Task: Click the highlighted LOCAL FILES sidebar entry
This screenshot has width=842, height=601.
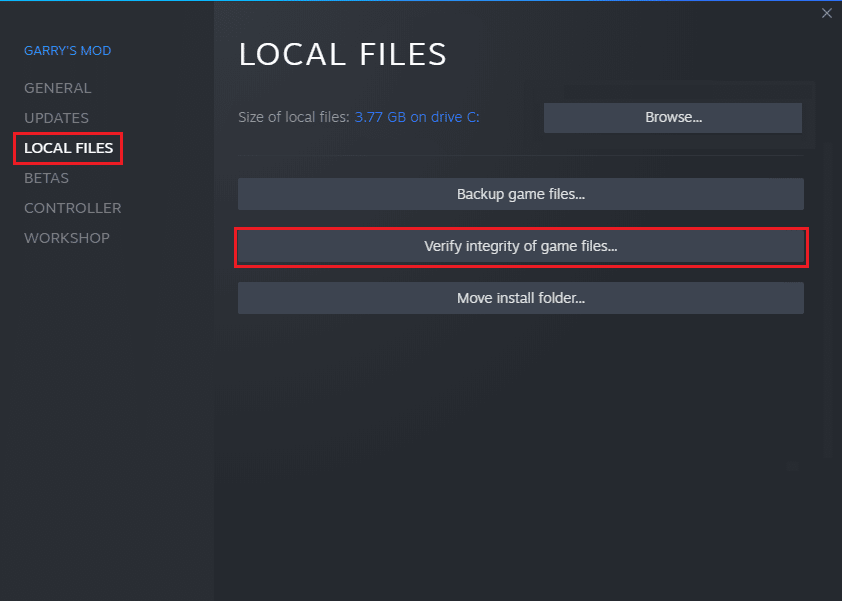Action: coord(67,148)
